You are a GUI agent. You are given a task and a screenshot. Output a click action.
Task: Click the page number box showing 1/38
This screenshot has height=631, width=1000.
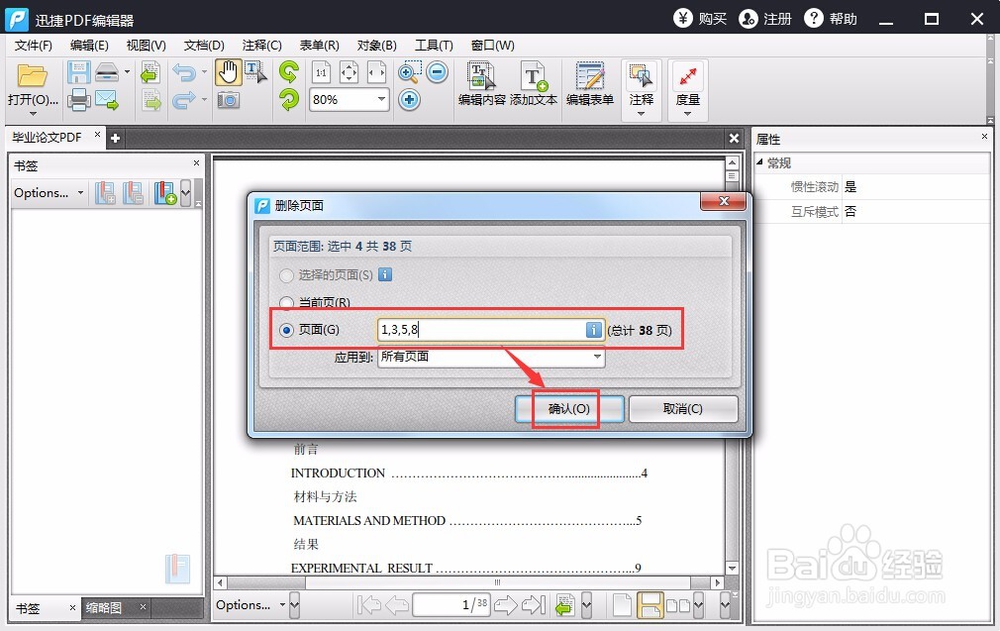[x=452, y=604]
